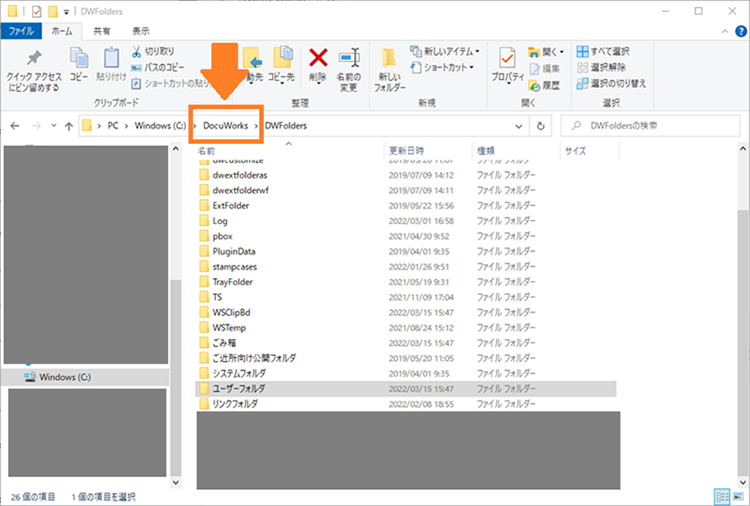Choose Copy path (パスのコピー)
The image size is (750, 506).
(157, 67)
